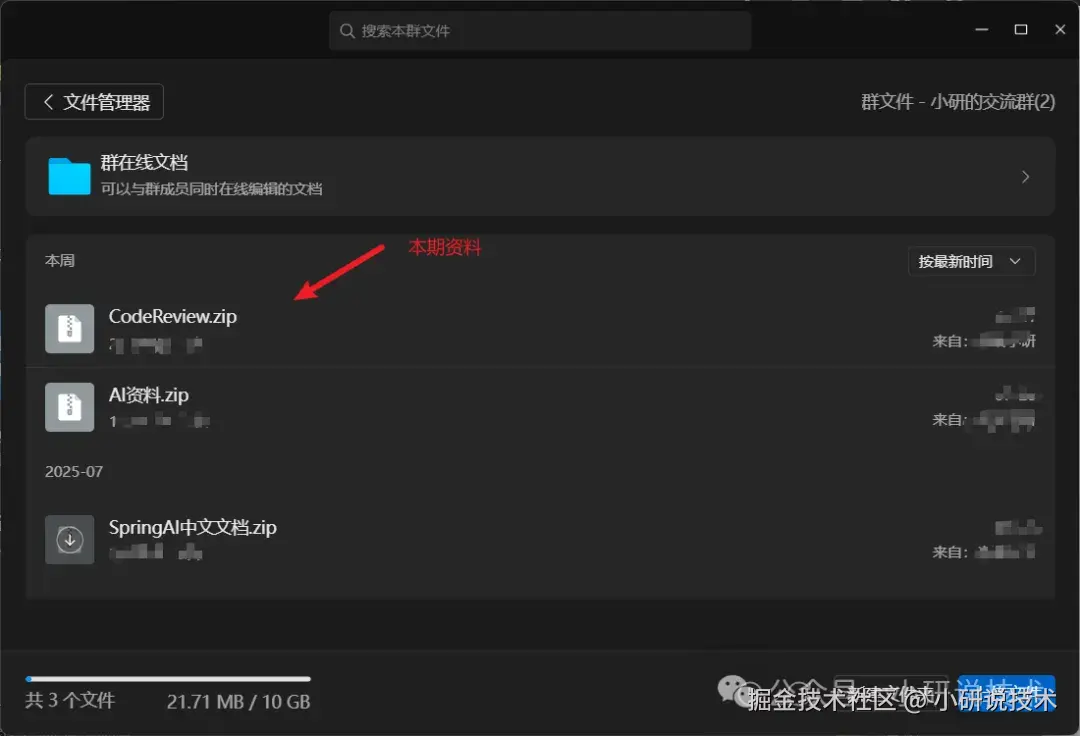Click the blue upload button at bottom right

(x=1006, y=693)
